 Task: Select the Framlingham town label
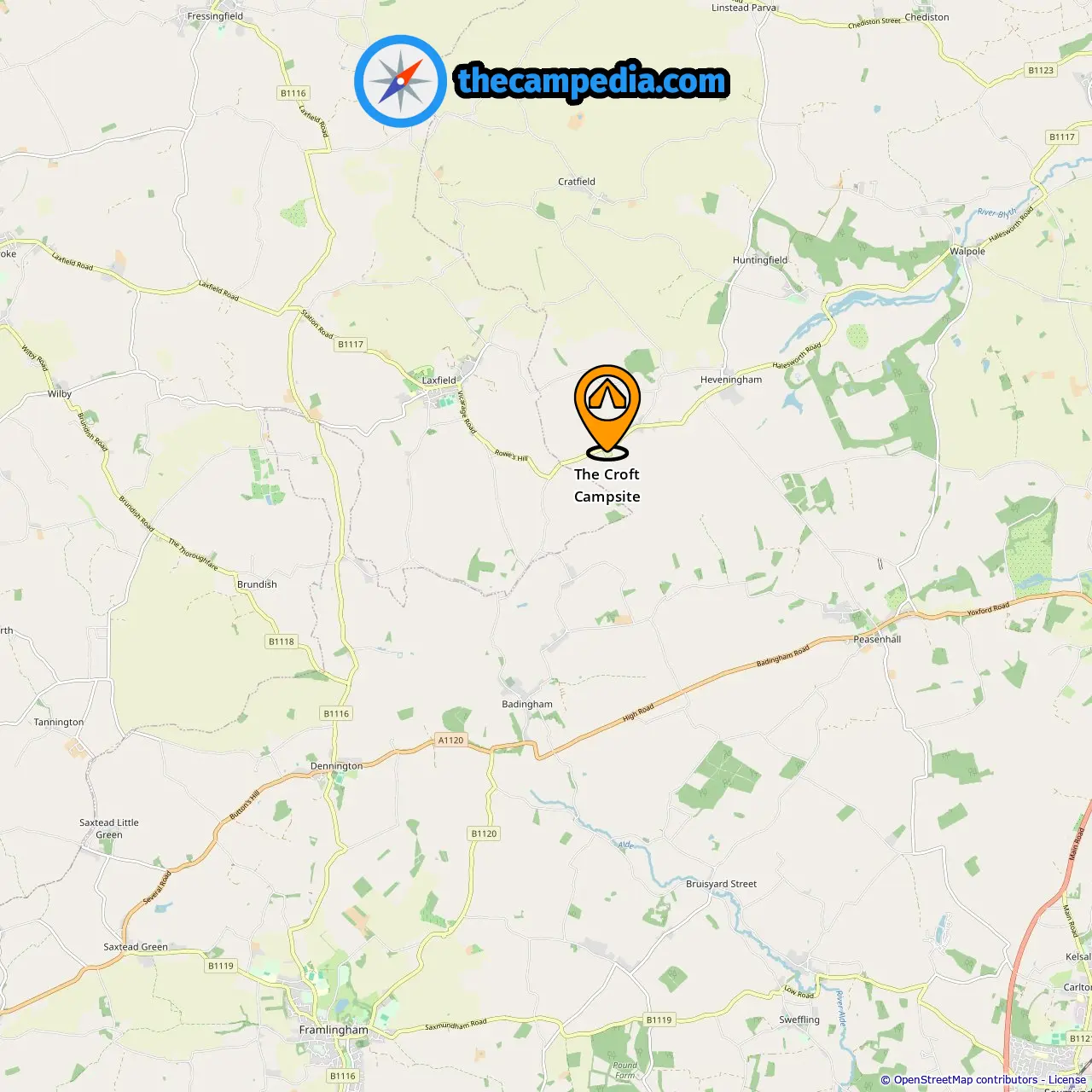pos(334,1030)
